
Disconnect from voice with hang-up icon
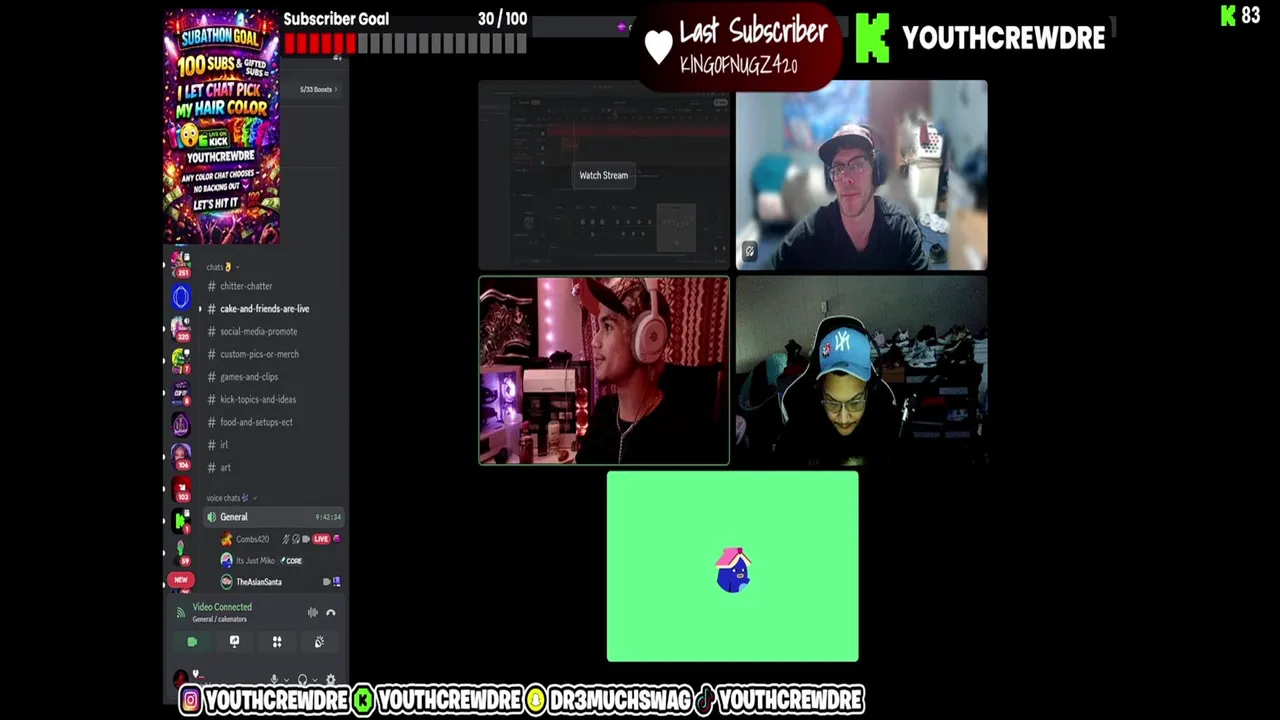click(331, 613)
